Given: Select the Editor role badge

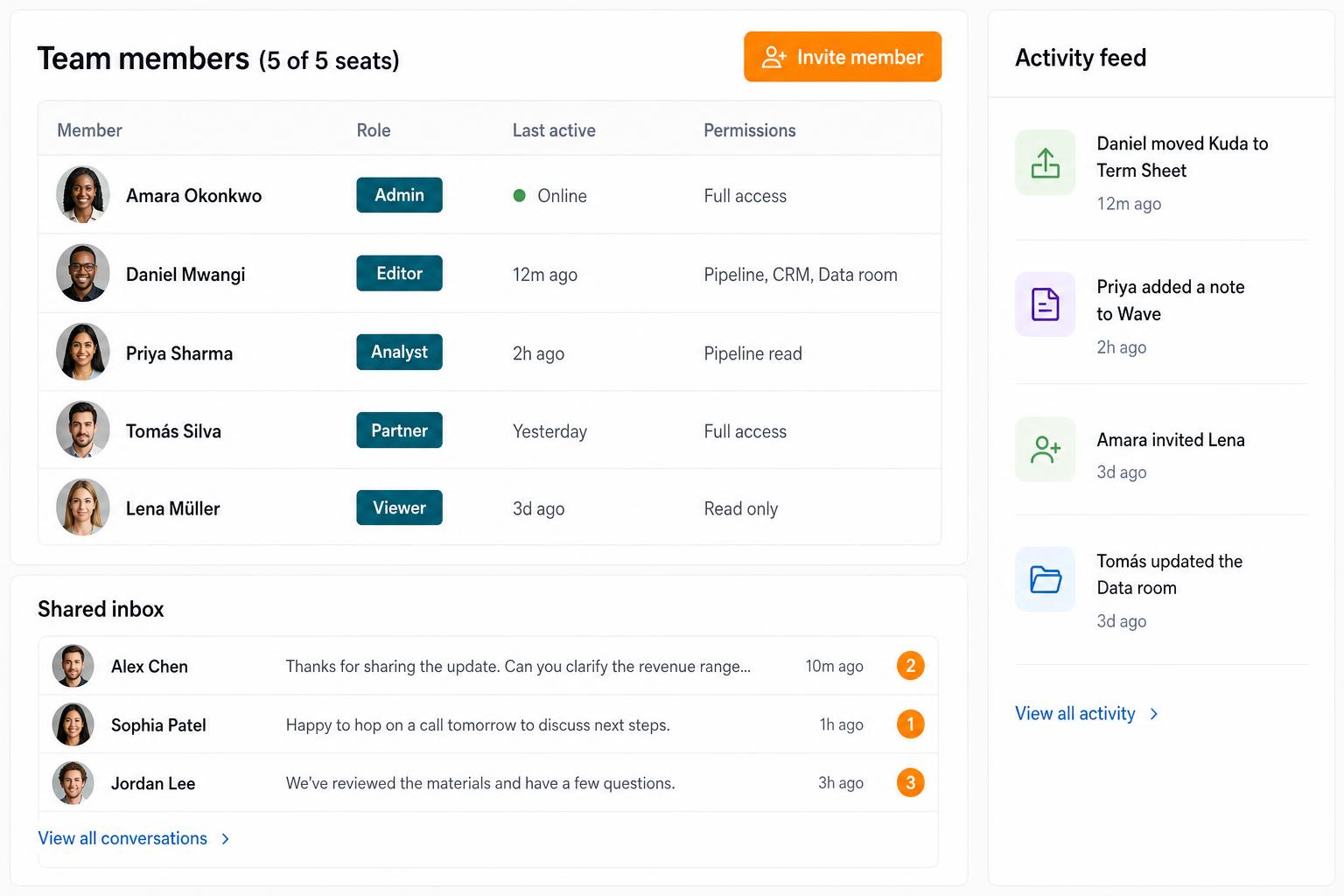Looking at the screenshot, I should [x=399, y=273].
